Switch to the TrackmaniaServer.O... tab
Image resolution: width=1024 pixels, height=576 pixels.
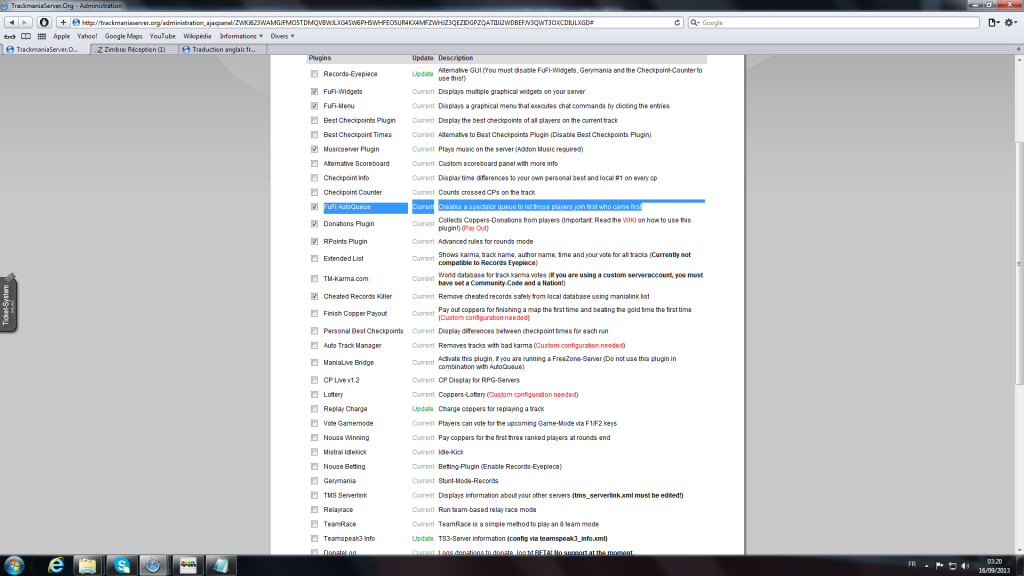[46, 49]
